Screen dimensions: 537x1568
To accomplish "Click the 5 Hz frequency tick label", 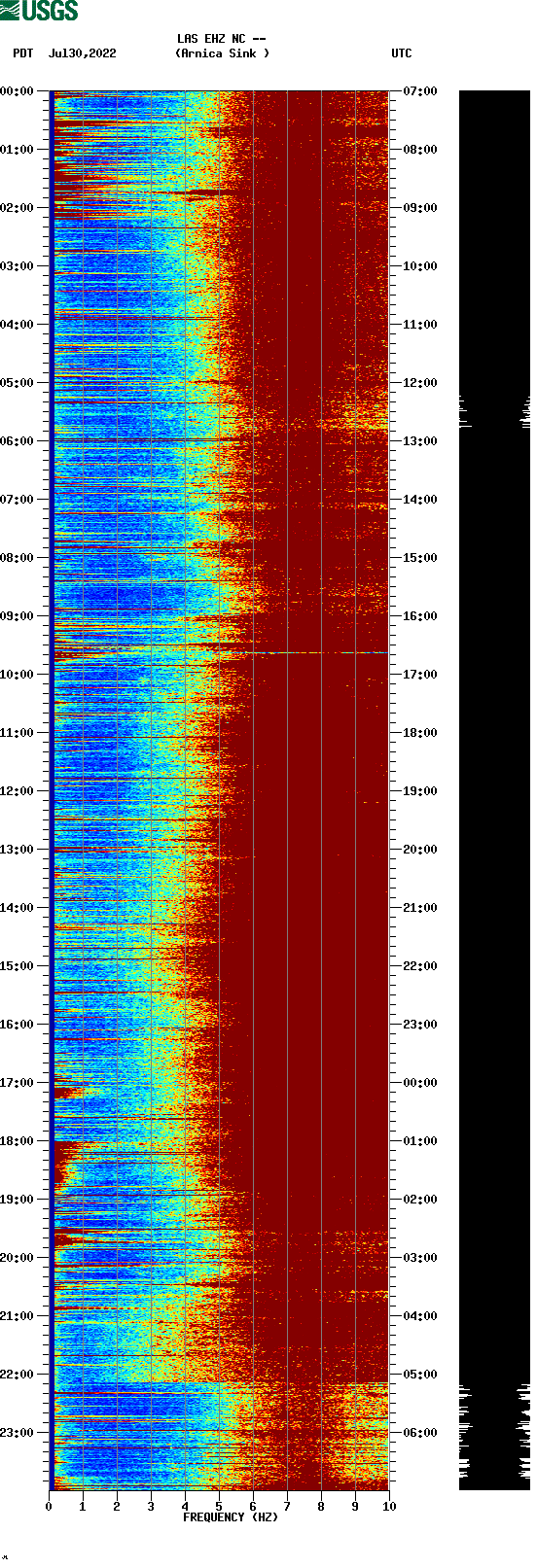I will click(x=219, y=1506).
